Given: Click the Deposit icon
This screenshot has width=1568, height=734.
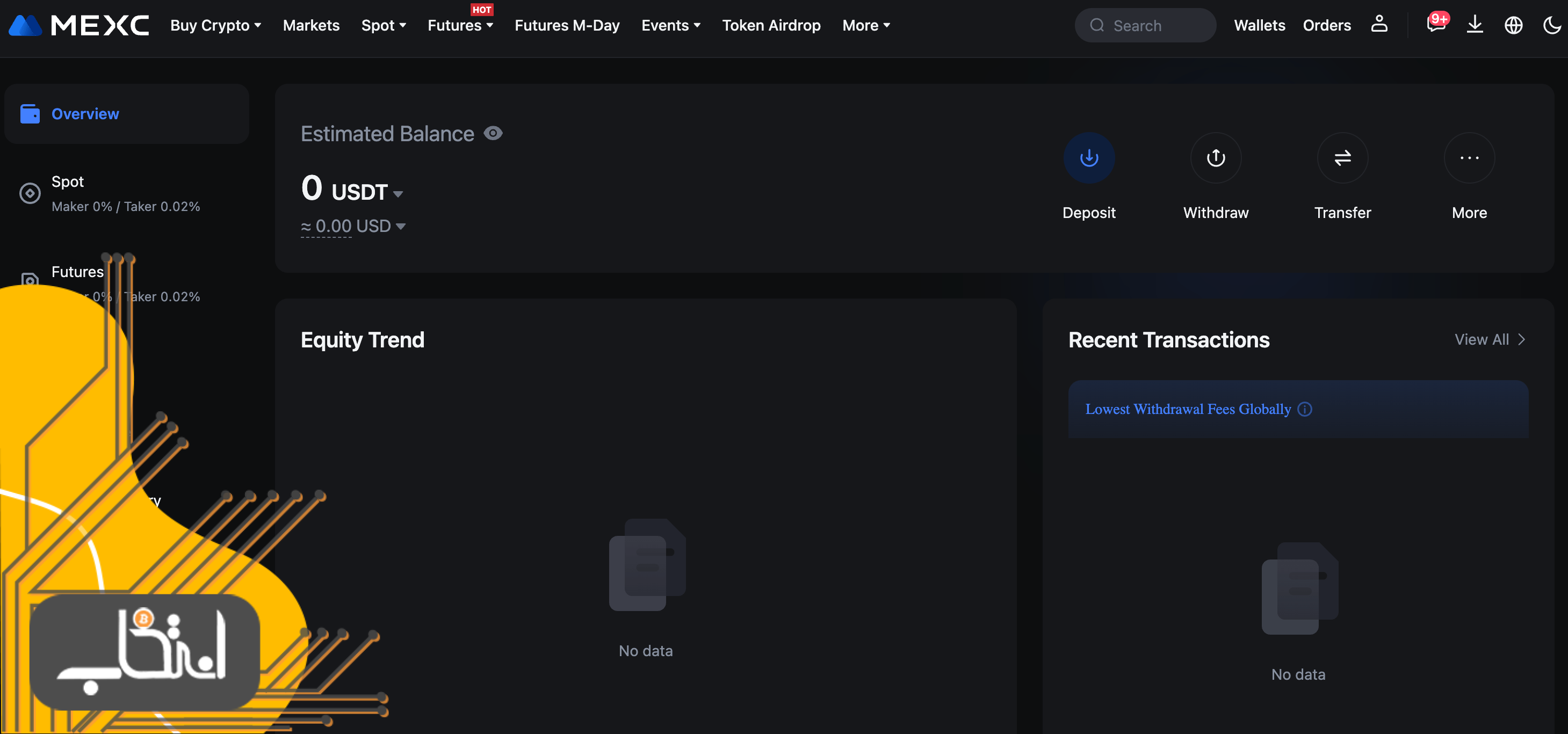Looking at the screenshot, I should click(1089, 157).
